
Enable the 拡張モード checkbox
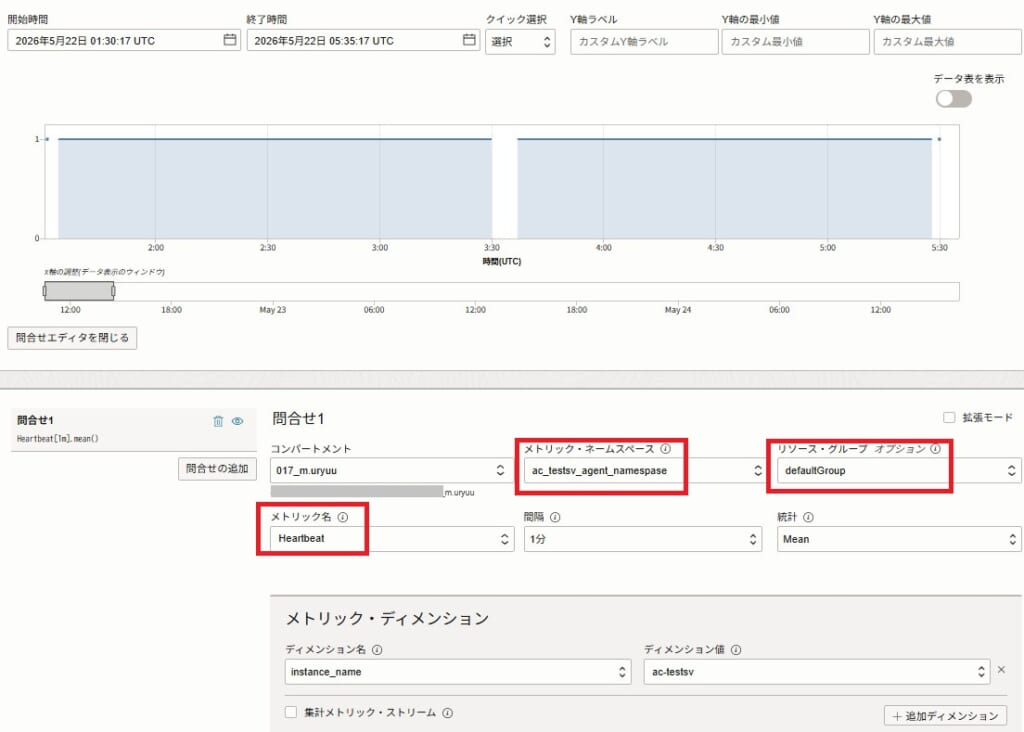tap(949, 417)
